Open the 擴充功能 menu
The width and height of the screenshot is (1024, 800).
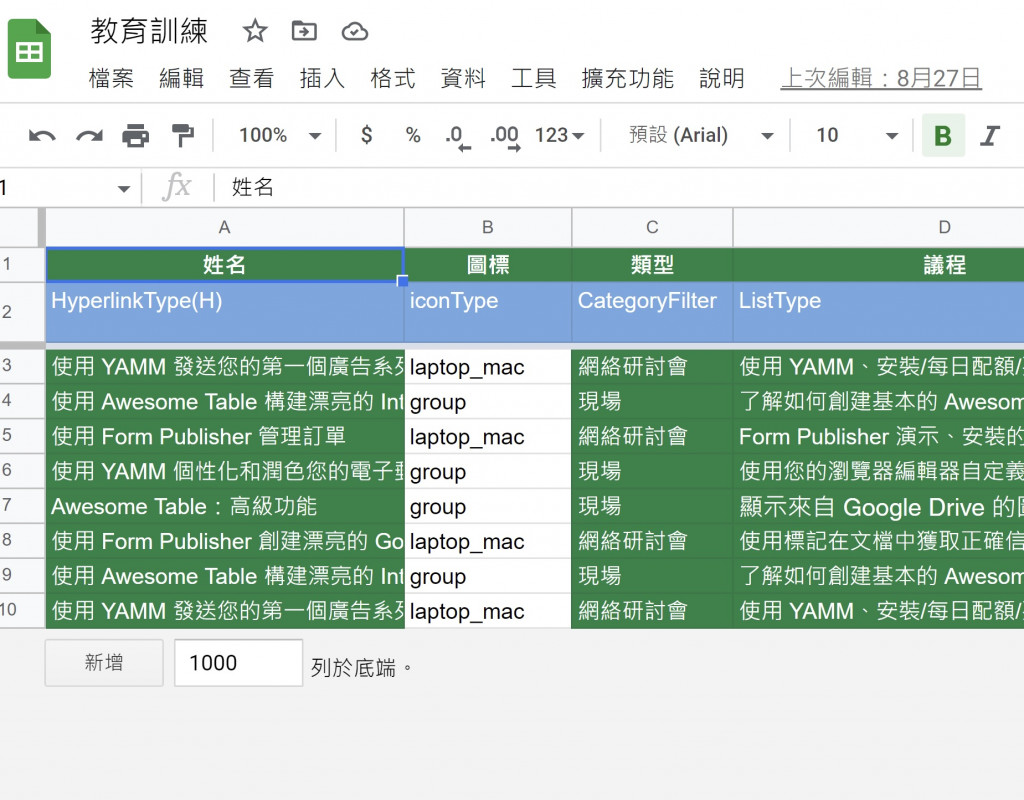tap(628, 78)
